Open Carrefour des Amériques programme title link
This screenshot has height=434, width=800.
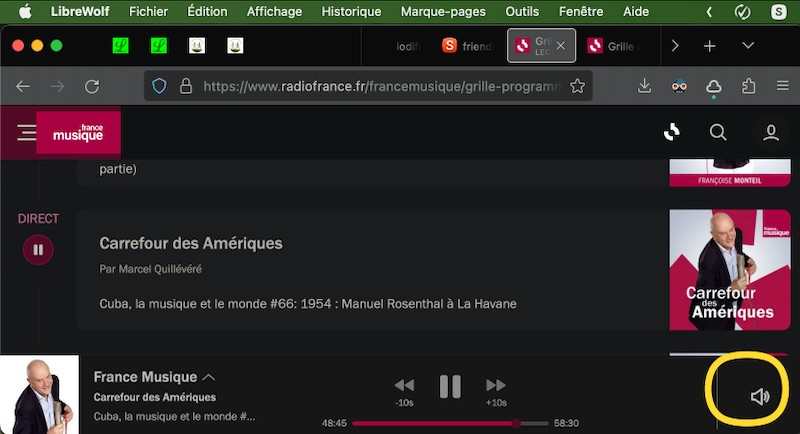pyautogui.click(x=191, y=243)
